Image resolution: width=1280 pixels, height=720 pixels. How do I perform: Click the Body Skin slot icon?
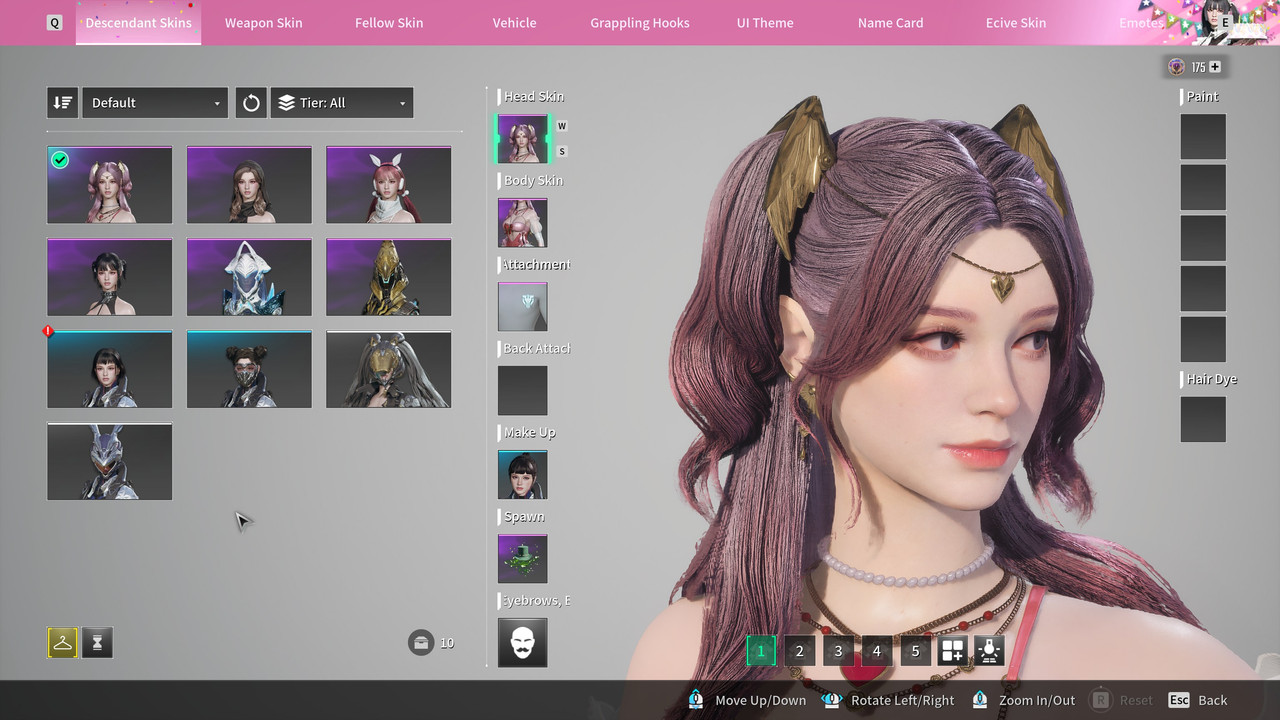(523, 223)
